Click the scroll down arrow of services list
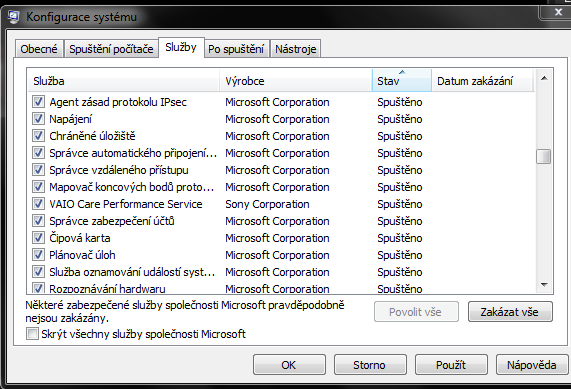The image size is (571, 389). pyautogui.click(x=544, y=284)
